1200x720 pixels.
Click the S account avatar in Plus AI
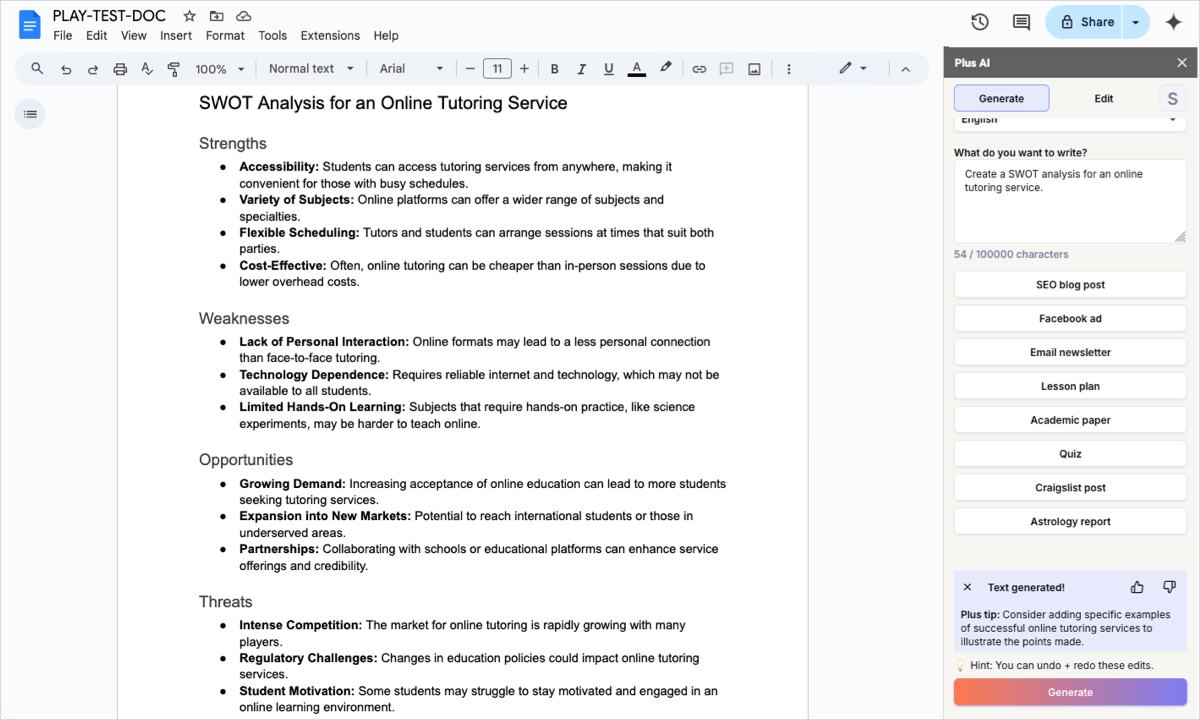[1173, 98]
